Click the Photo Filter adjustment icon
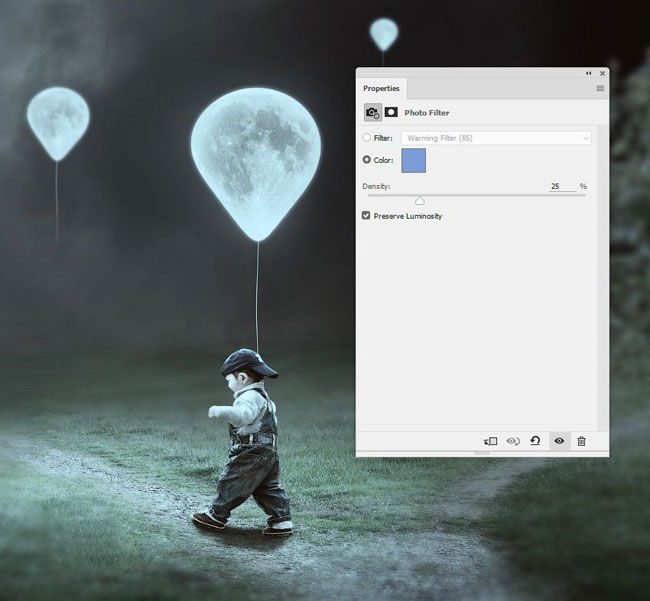 (373, 112)
